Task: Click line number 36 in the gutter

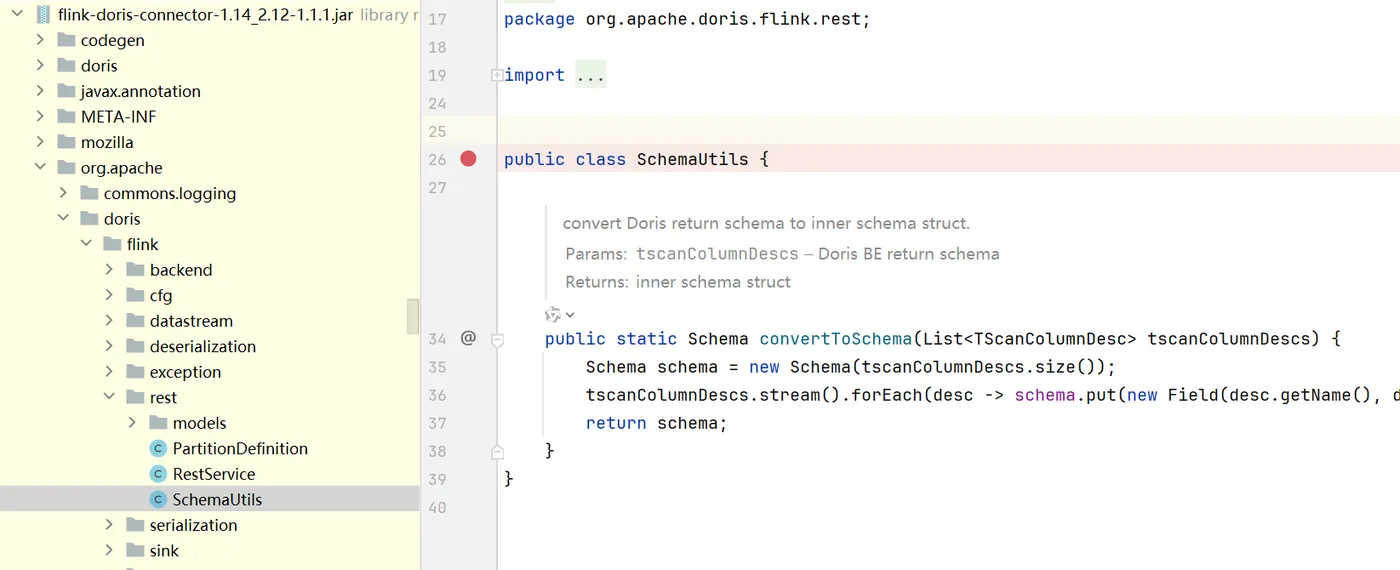Action: (436, 395)
